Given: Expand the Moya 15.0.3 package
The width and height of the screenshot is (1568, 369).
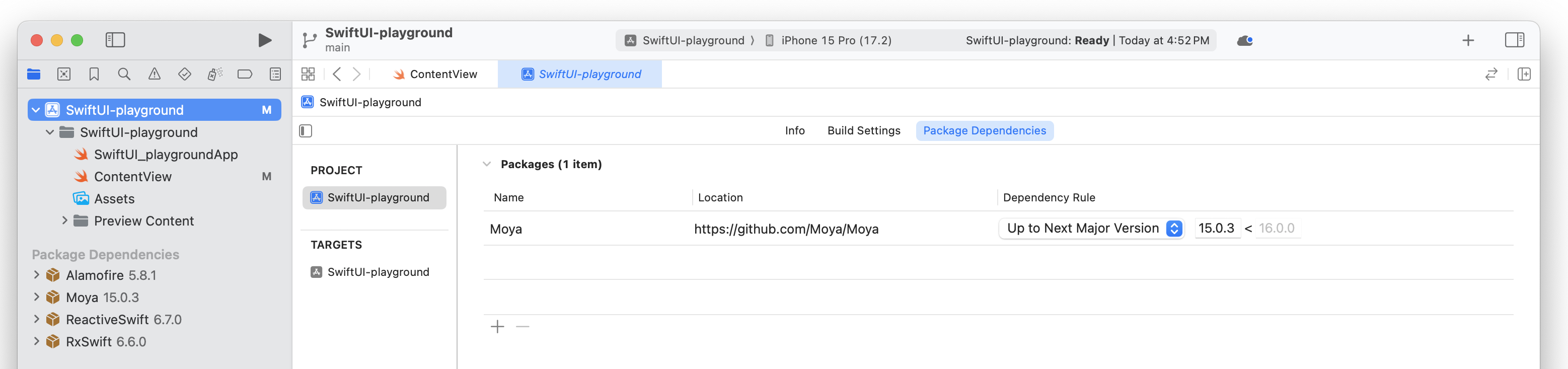Looking at the screenshot, I should pyautogui.click(x=37, y=297).
